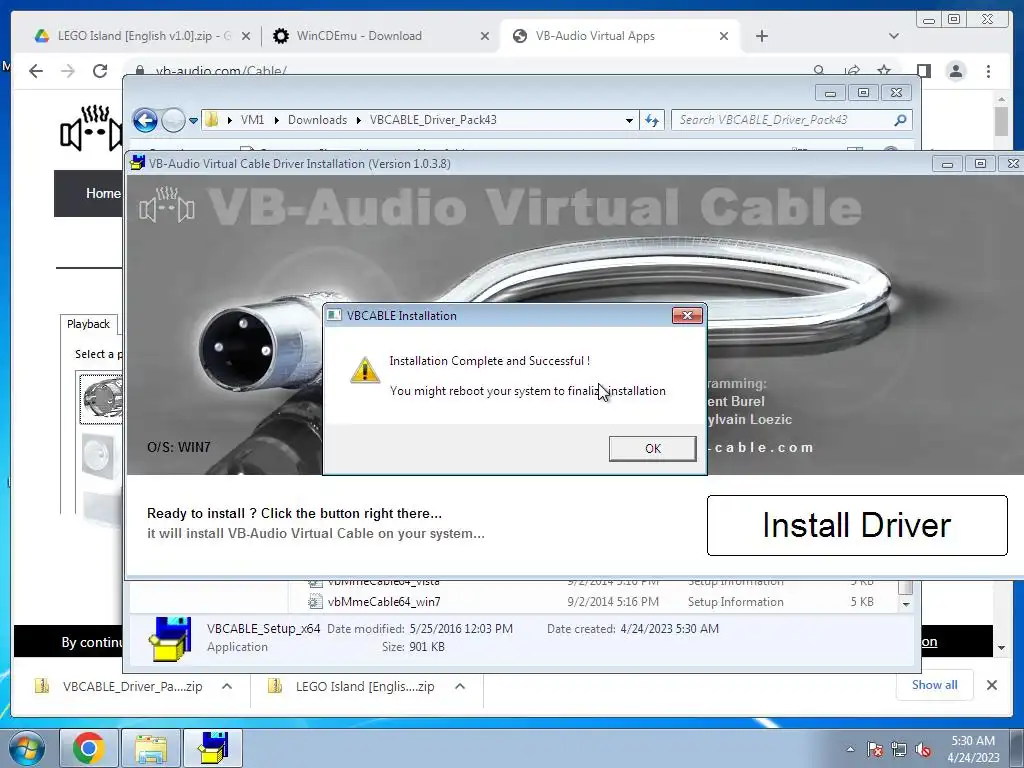Select the Playback tab on webpage image
Image resolution: width=1024 pixels, height=768 pixels.
[x=88, y=324]
